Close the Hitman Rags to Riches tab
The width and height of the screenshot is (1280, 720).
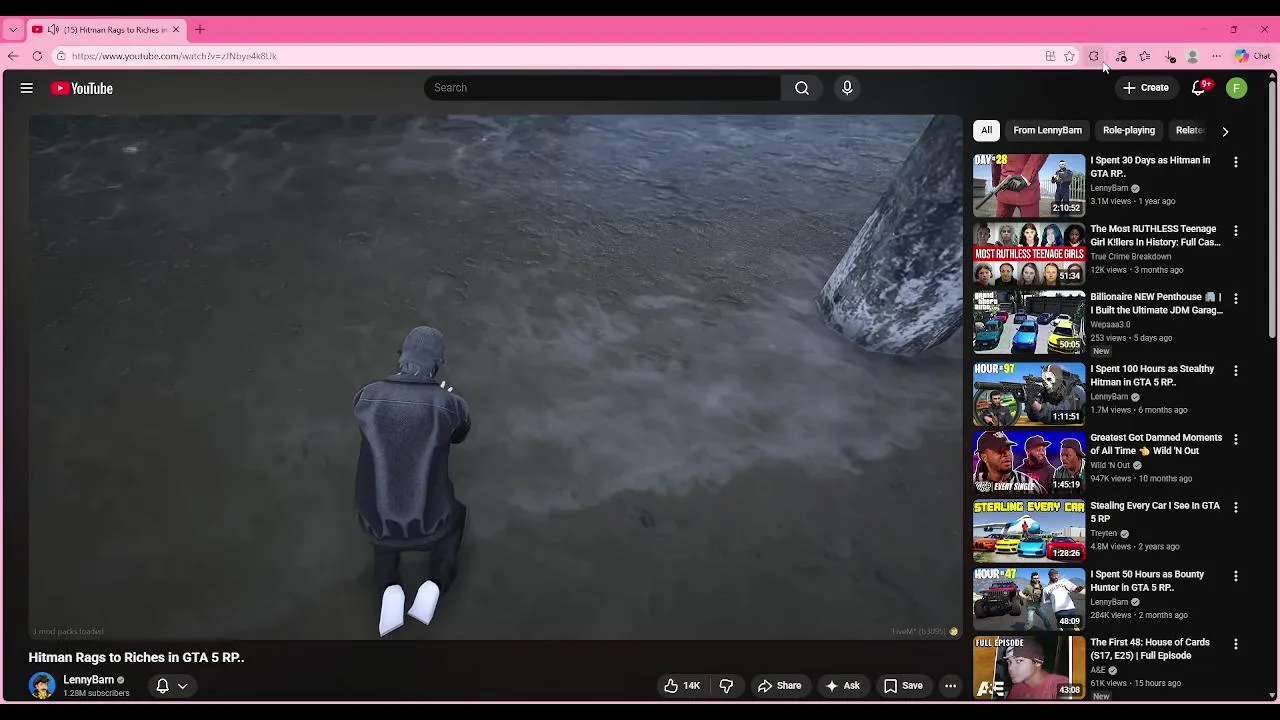176,30
